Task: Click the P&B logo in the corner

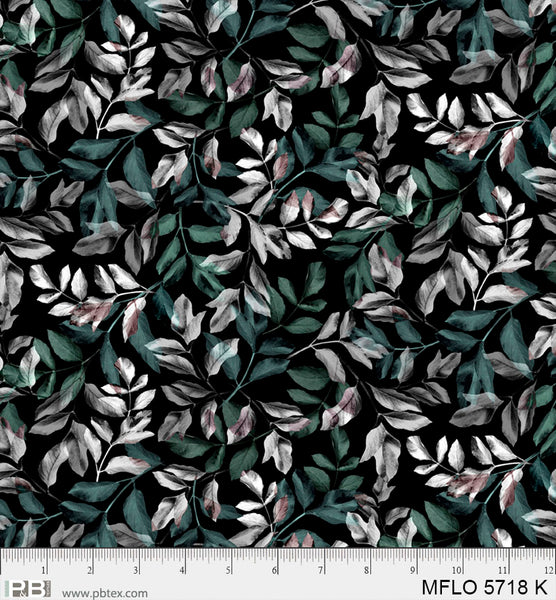Action: (28, 589)
